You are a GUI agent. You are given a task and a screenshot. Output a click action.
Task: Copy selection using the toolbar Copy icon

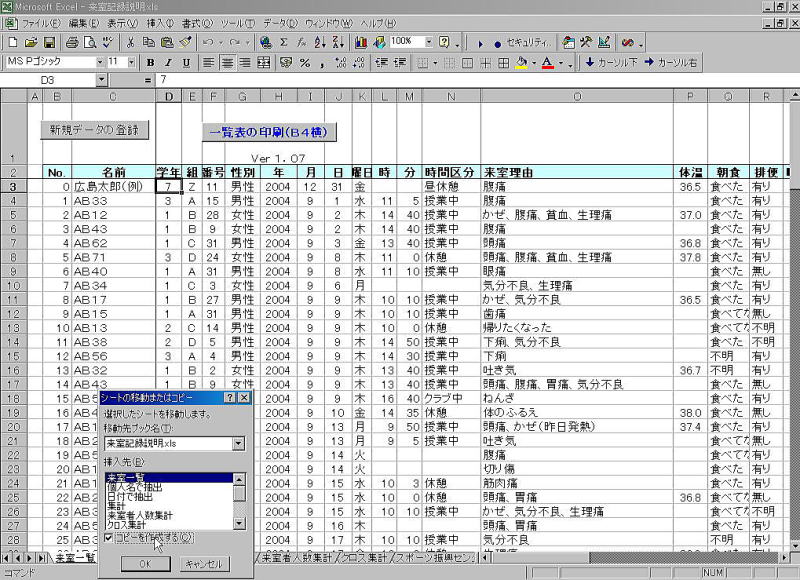(x=148, y=42)
